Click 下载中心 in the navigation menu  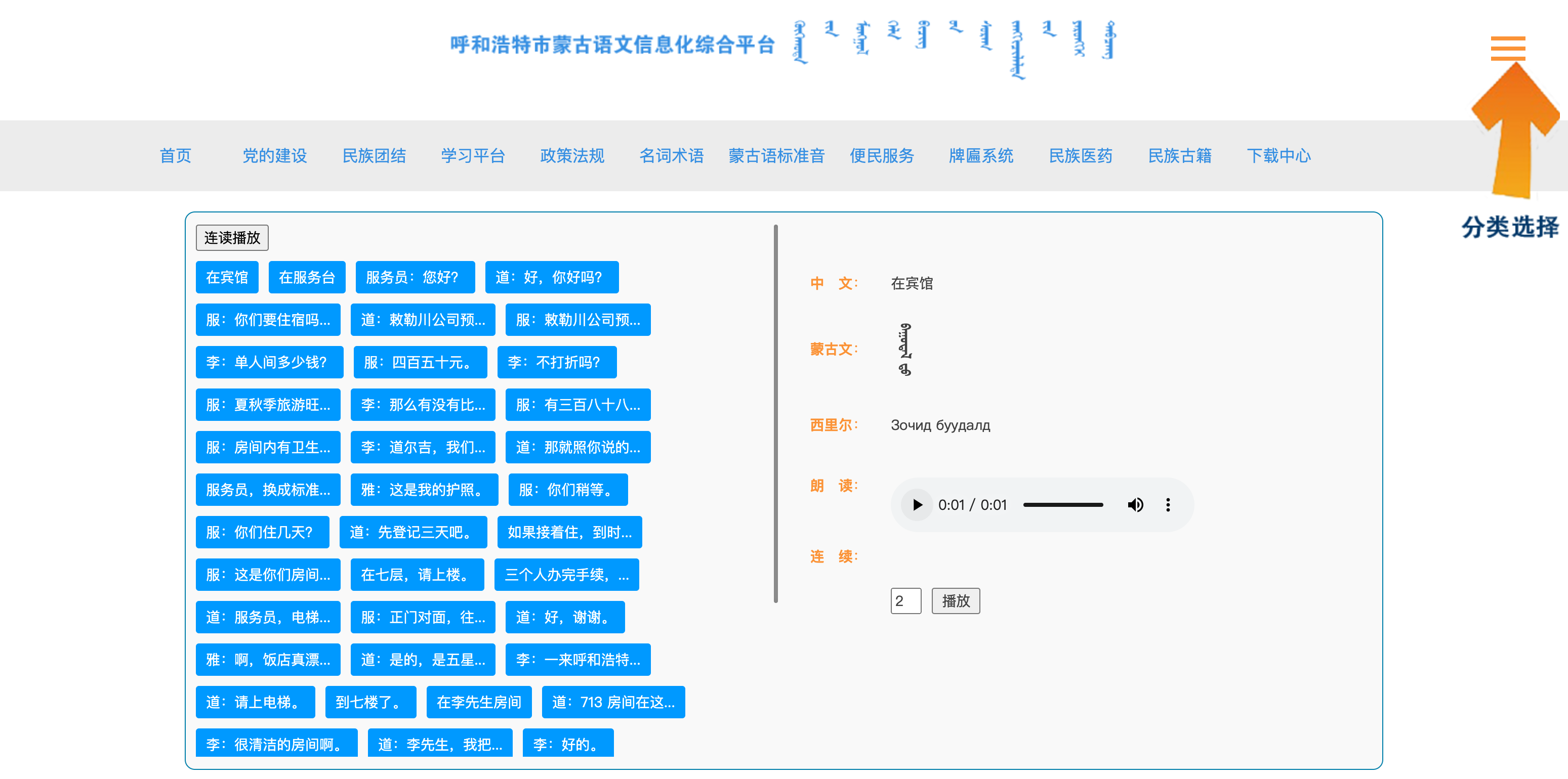tap(1279, 156)
